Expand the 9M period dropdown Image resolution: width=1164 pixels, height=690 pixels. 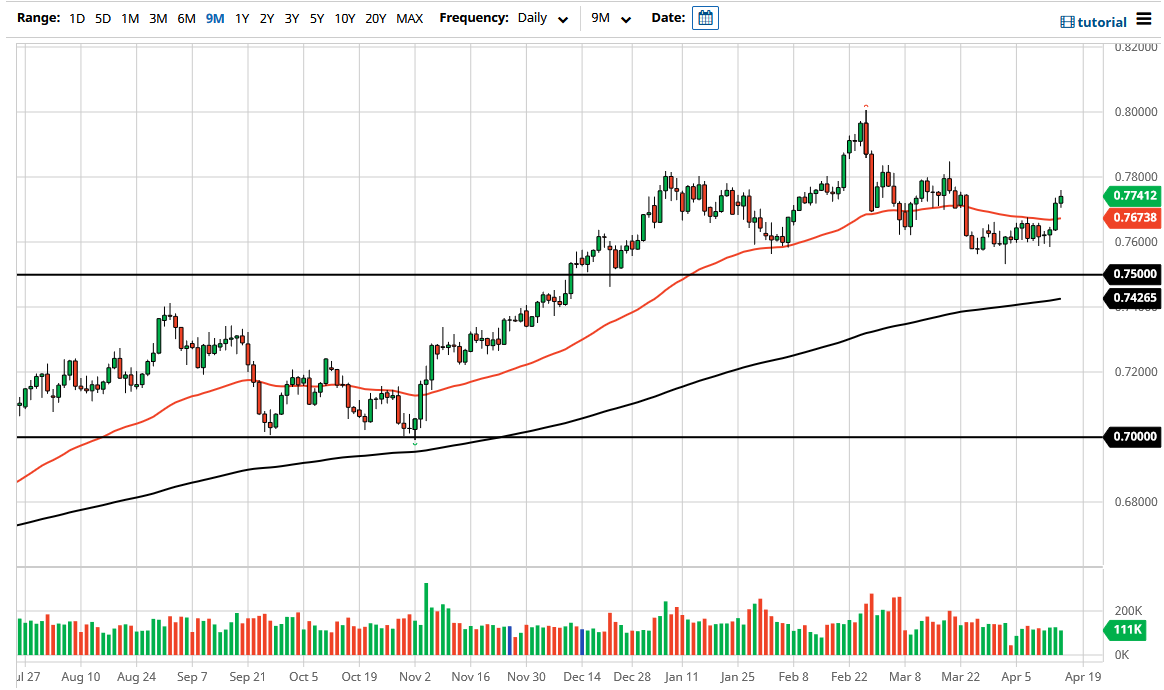pos(612,18)
